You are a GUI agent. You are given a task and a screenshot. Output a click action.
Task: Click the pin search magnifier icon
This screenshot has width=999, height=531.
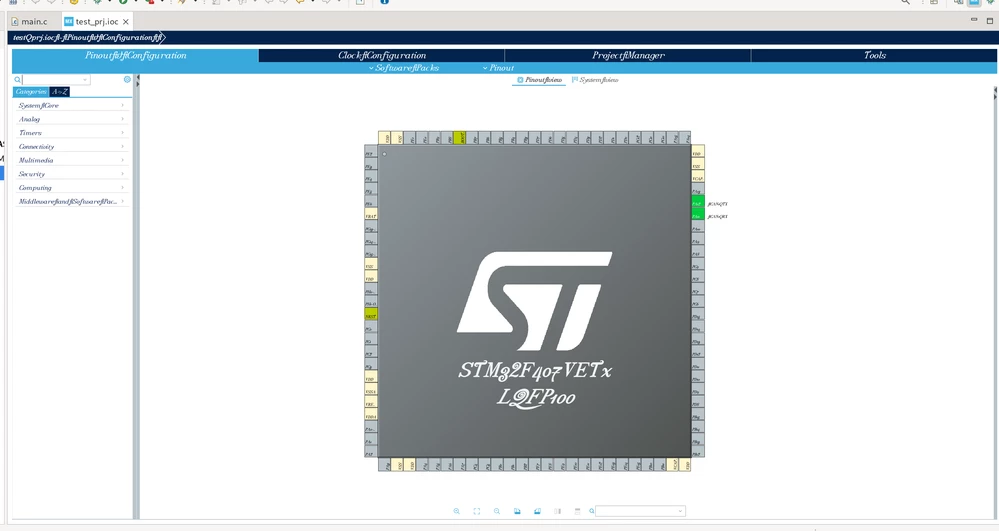point(592,511)
